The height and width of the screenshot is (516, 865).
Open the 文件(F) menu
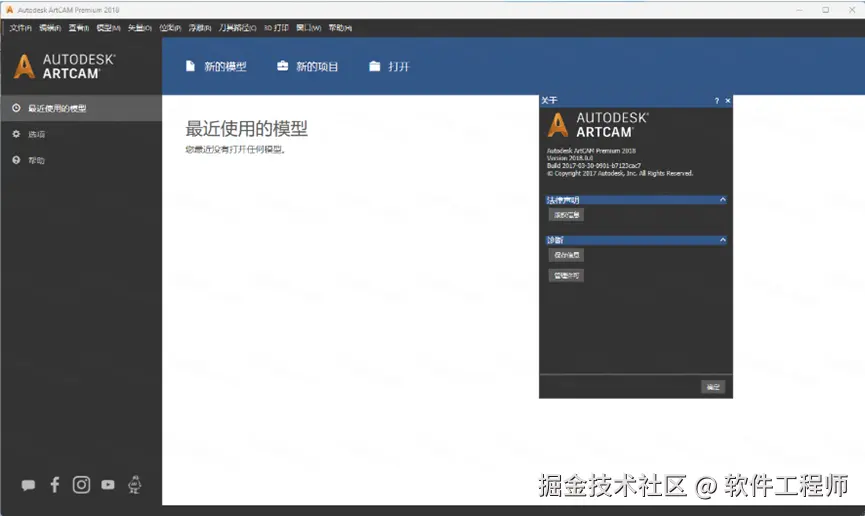pyautogui.click(x=20, y=28)
